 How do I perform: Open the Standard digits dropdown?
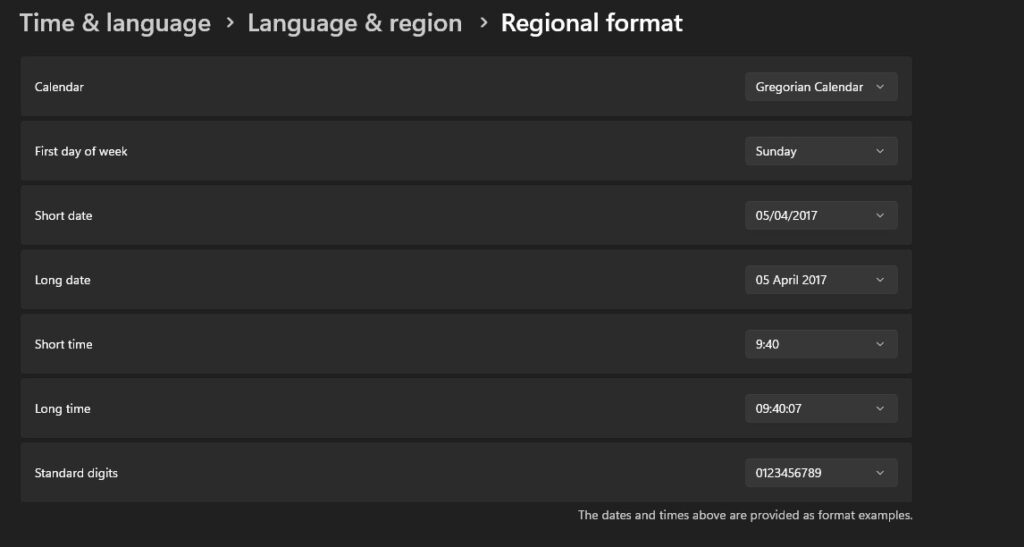(x=820, y=473)
